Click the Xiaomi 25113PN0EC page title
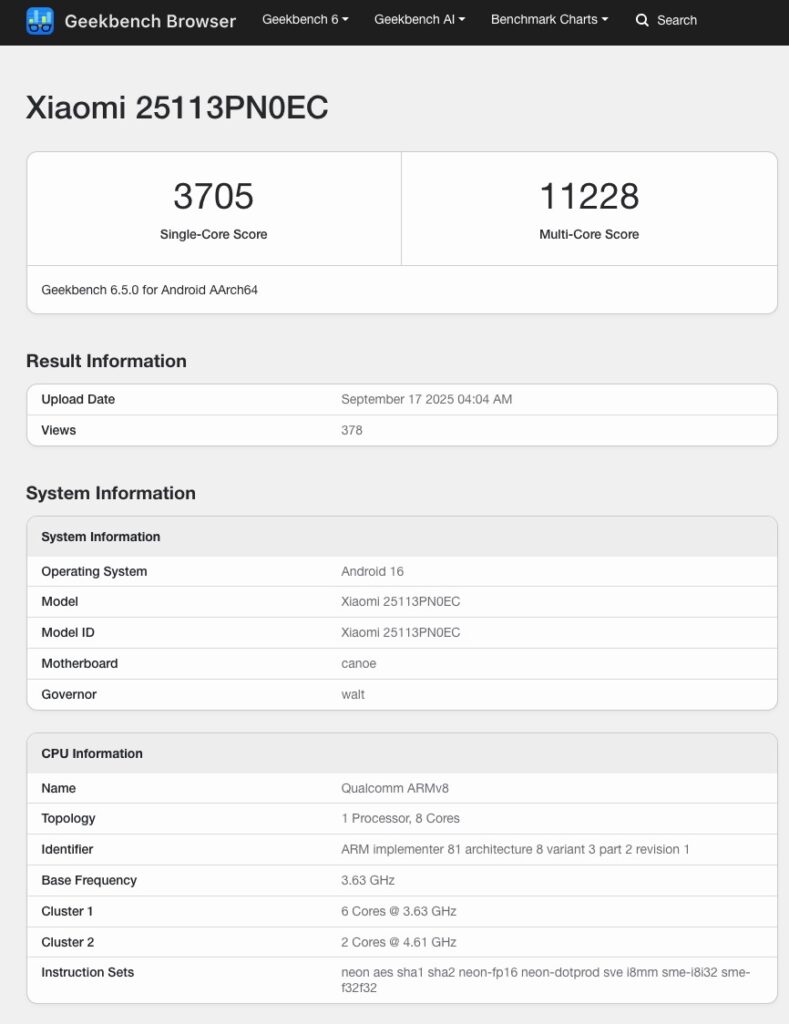Screen dimensions: 789x1024 point(177,108)
